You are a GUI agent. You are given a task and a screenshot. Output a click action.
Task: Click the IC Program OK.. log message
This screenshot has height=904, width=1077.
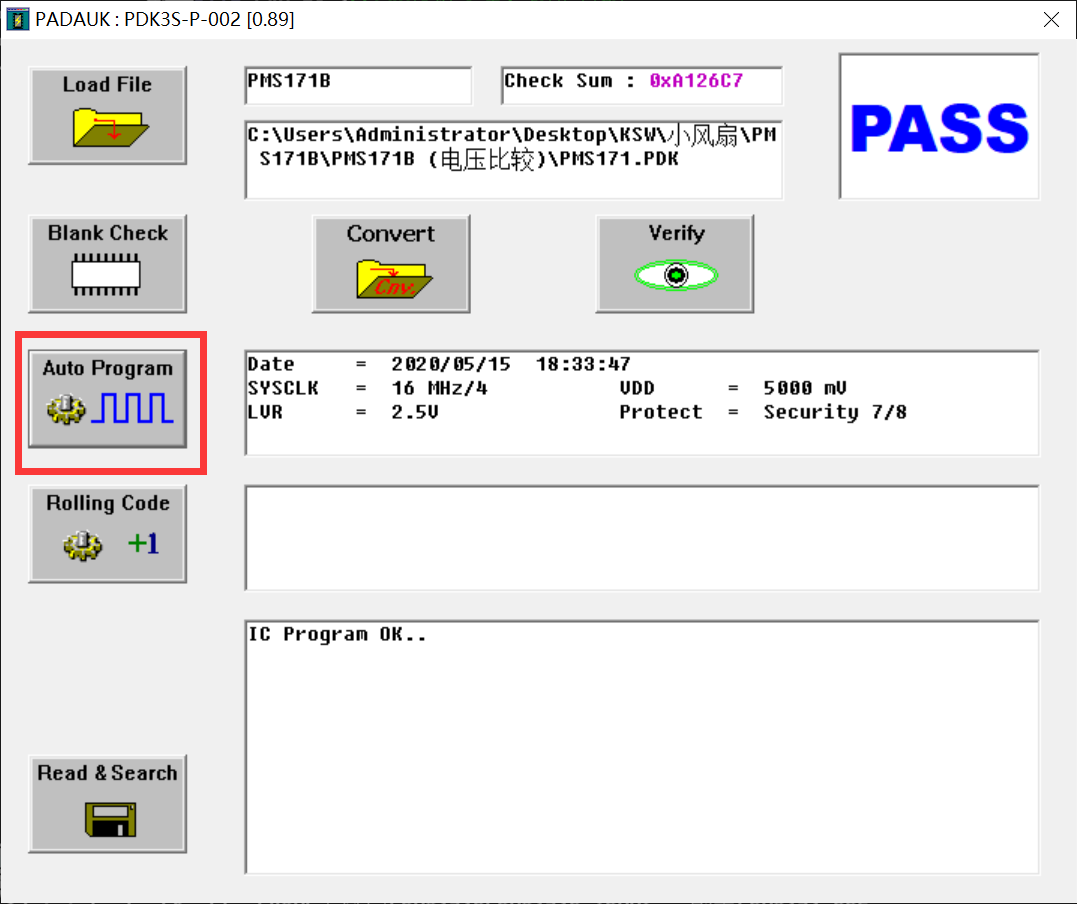[x=337, y=634]
